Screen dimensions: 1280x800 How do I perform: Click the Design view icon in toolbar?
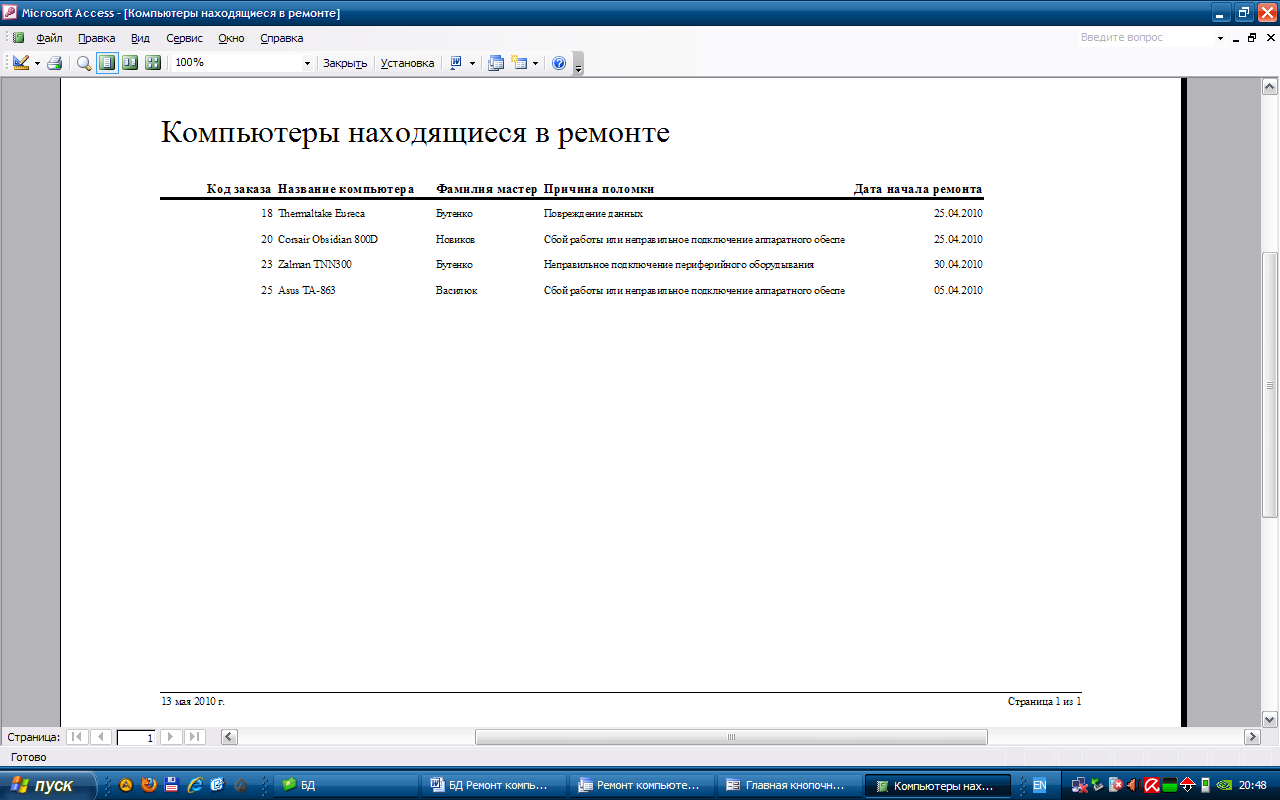21,63
